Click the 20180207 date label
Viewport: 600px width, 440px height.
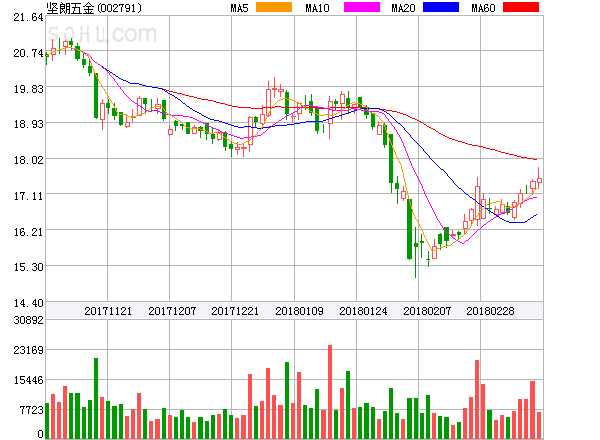427,311
